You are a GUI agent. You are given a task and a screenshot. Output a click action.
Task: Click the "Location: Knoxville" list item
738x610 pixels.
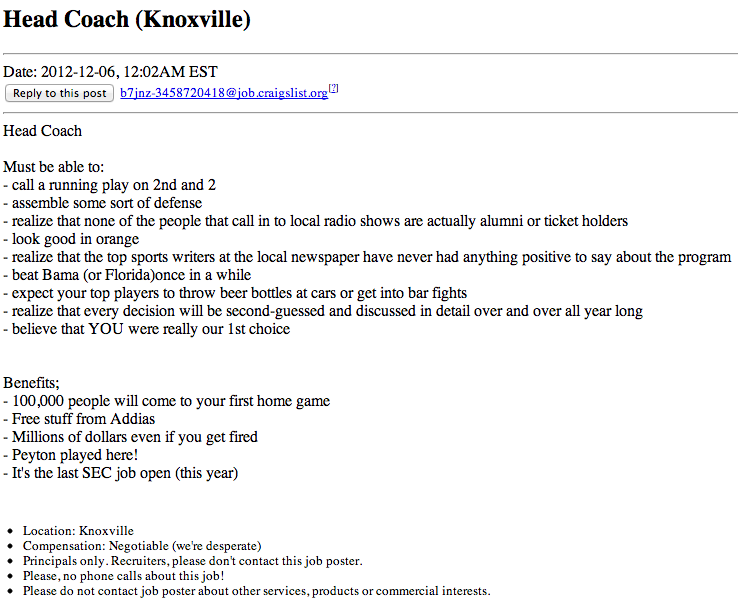tap(78, 531)
